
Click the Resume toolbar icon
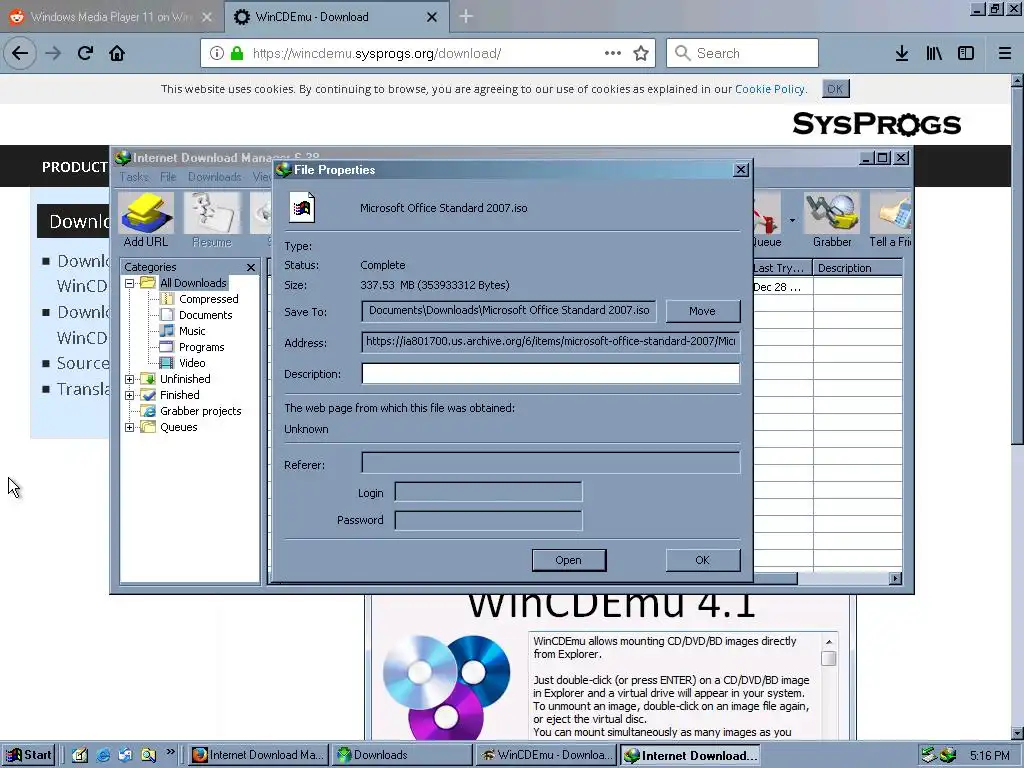pos(212,220)
